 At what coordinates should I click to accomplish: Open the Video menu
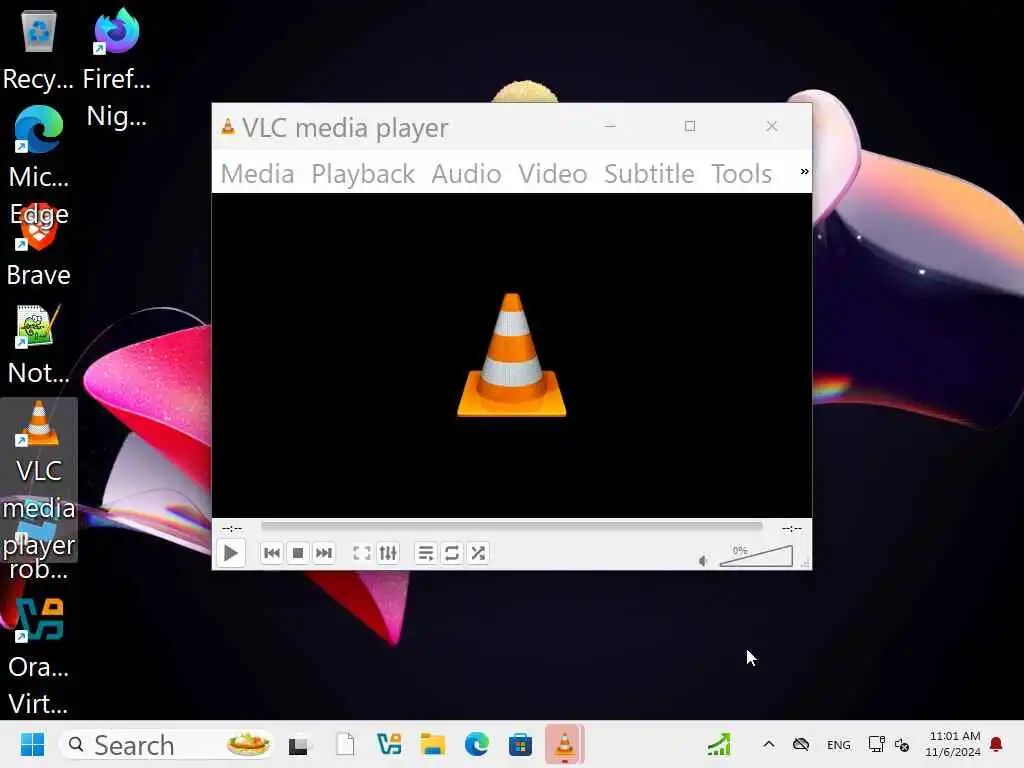pos(552,174)
